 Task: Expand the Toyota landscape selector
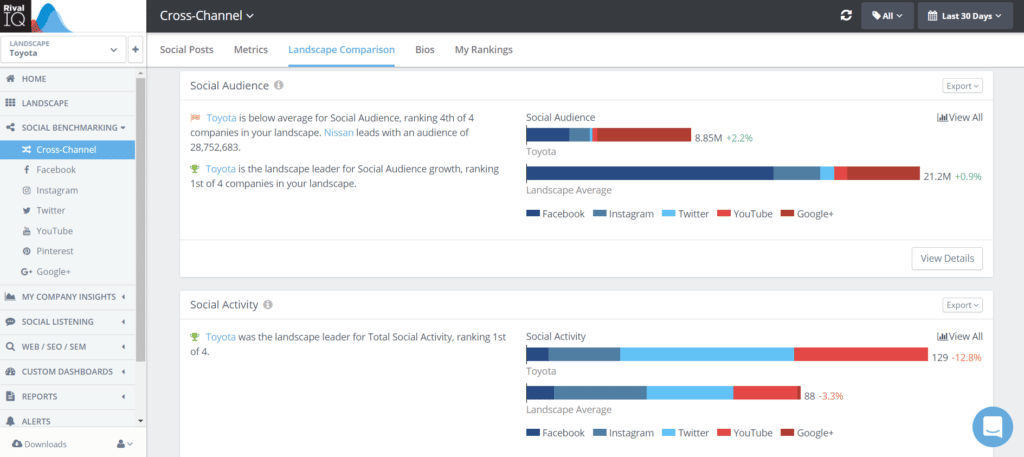(64, 50)
